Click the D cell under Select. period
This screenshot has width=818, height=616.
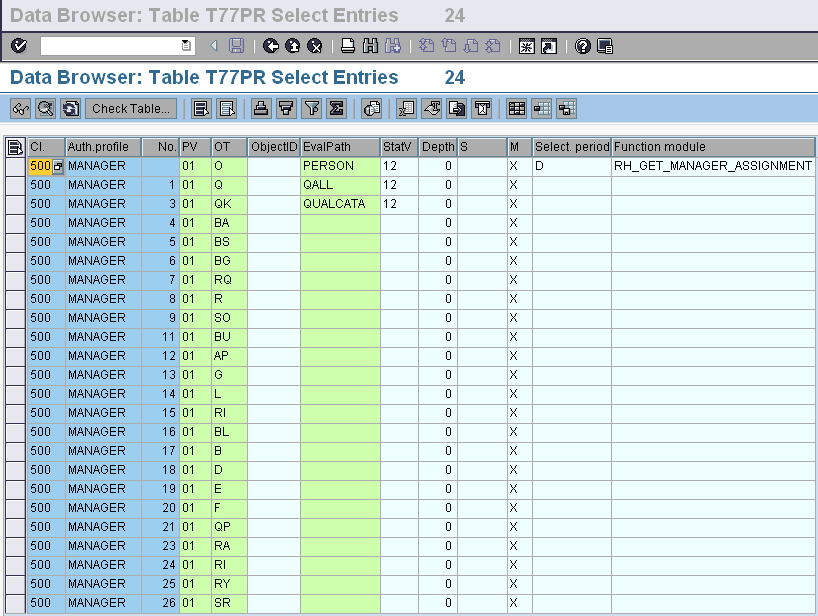pos(572,166)
